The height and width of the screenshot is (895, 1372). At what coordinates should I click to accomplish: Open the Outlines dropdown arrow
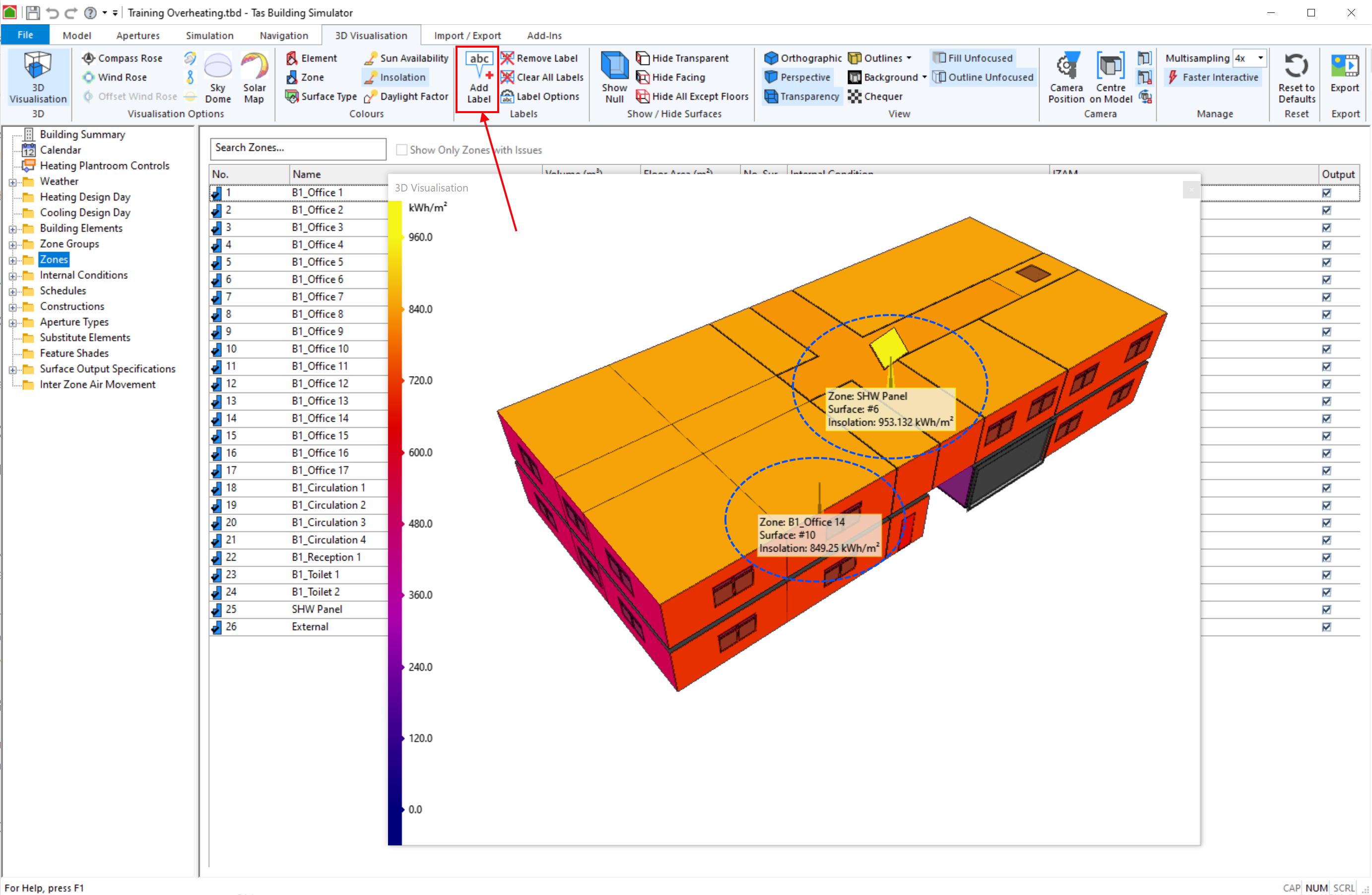909,58
